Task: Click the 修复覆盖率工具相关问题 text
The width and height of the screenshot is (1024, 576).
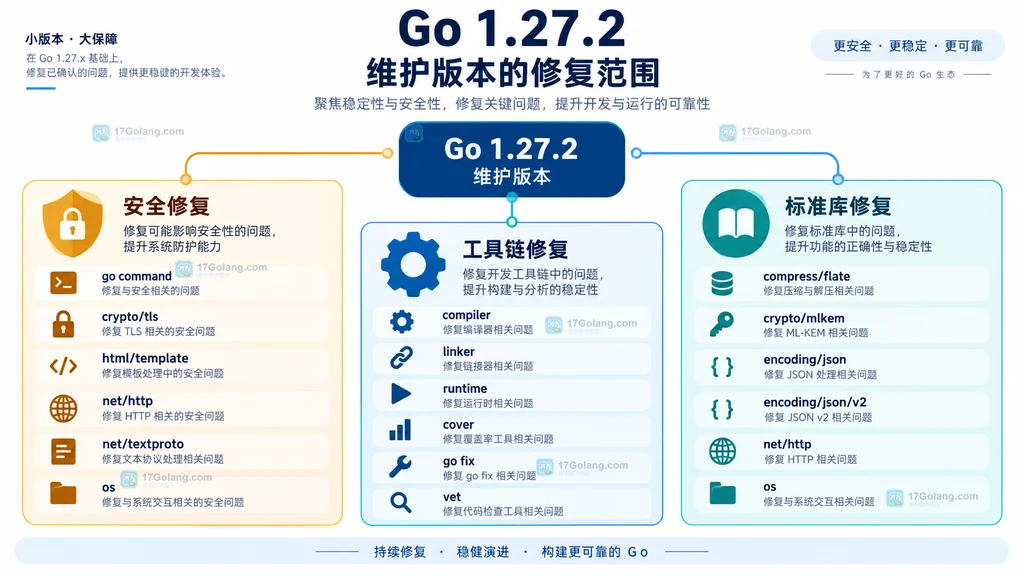Action: pos(498,439)
